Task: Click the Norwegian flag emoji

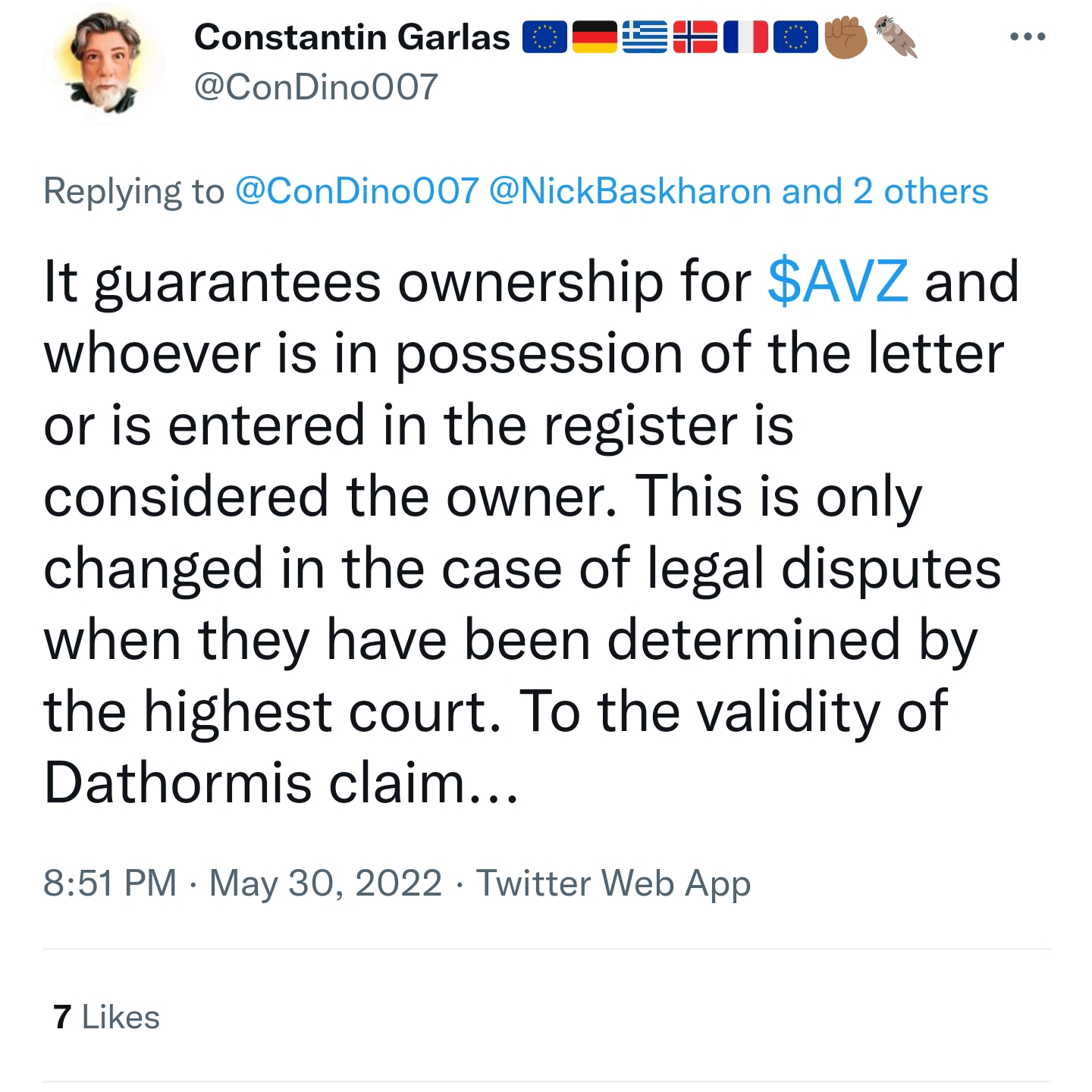Action: point(695,37)
